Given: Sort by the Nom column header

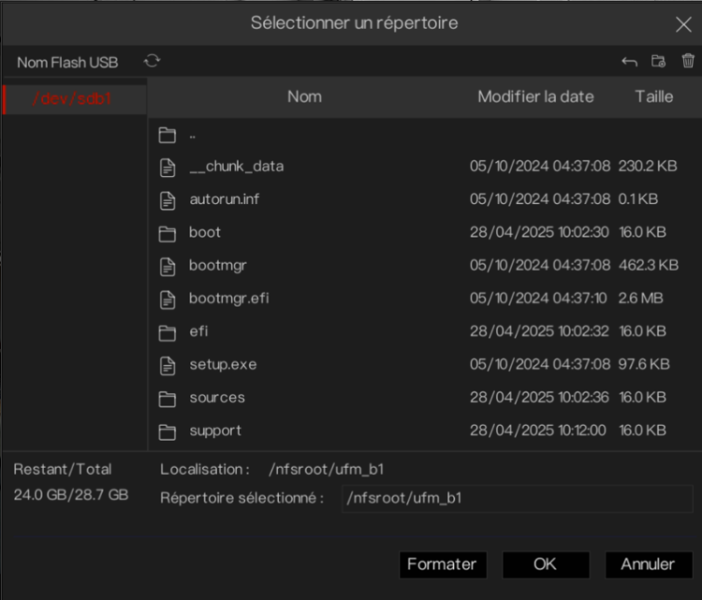Looking at the screenshot, I should coord(304,97).
